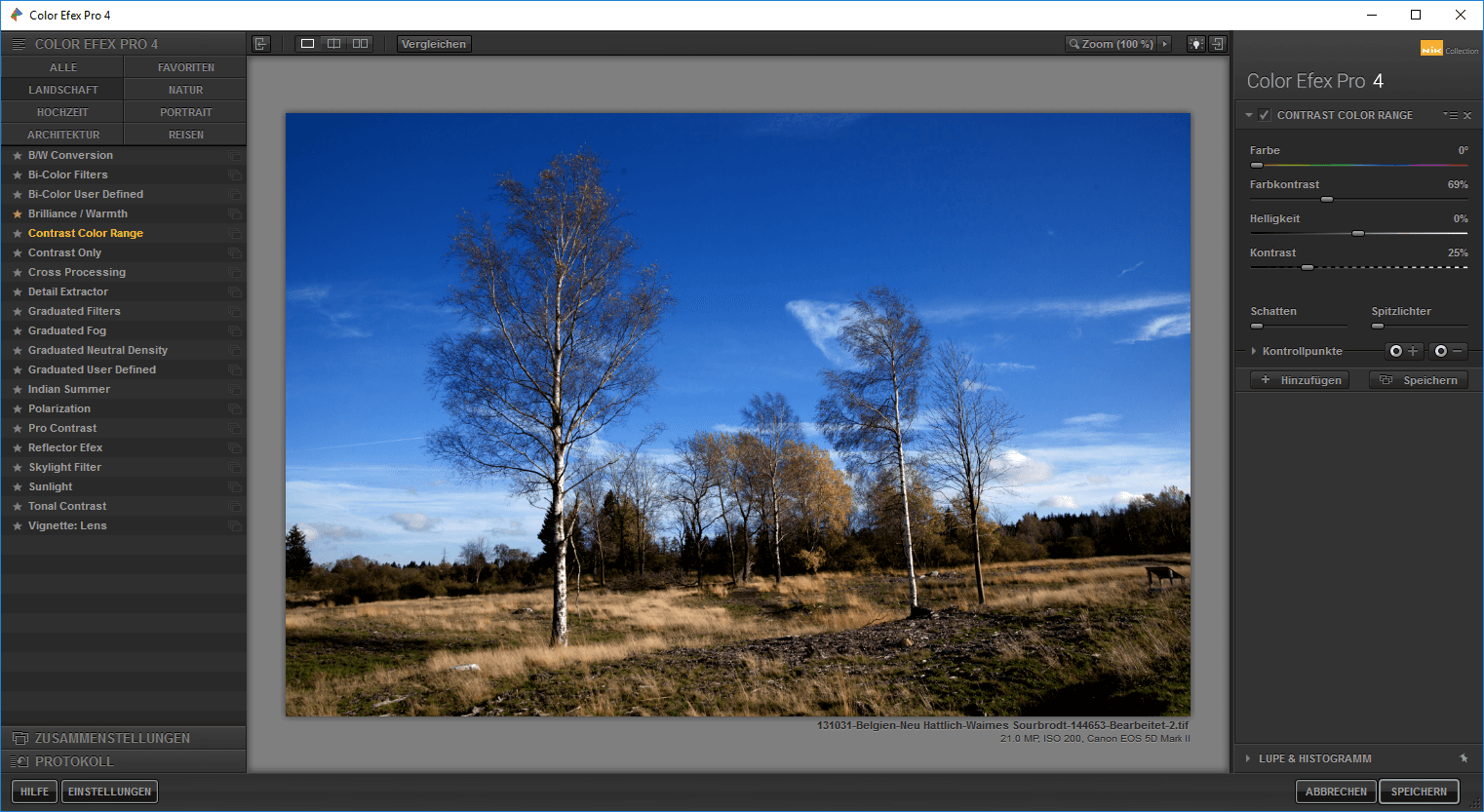Open the Zoom level dropdown arrow

tap(1164, 44)
